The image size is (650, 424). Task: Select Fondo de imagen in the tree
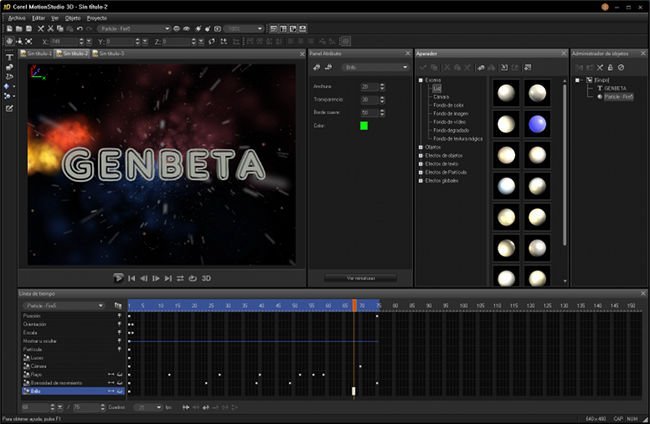451,114
